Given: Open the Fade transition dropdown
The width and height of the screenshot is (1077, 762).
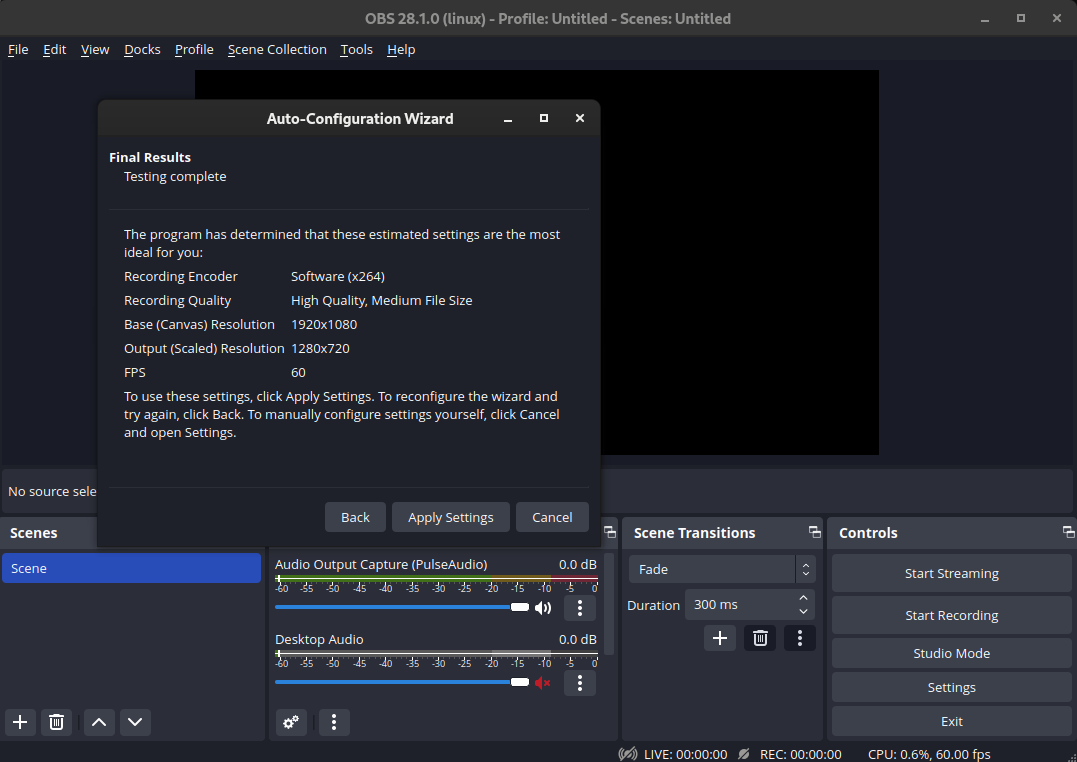Looking at the screenshot, I should tap(721, 568).
